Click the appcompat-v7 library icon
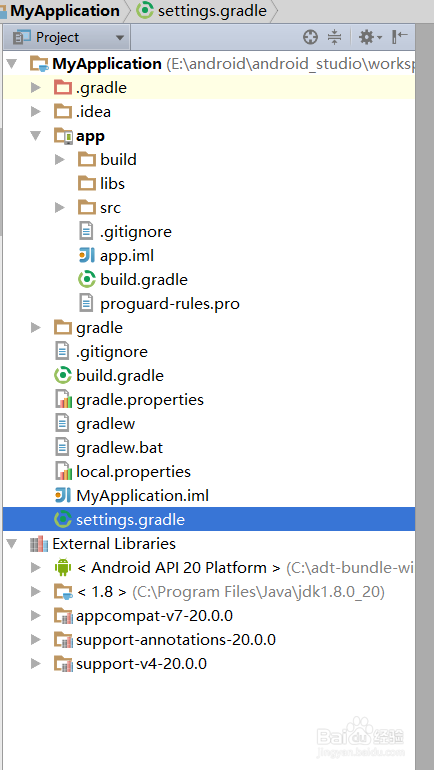Image resolution: width=434 pixels, height=770 pixels. (x=63, y=616)
